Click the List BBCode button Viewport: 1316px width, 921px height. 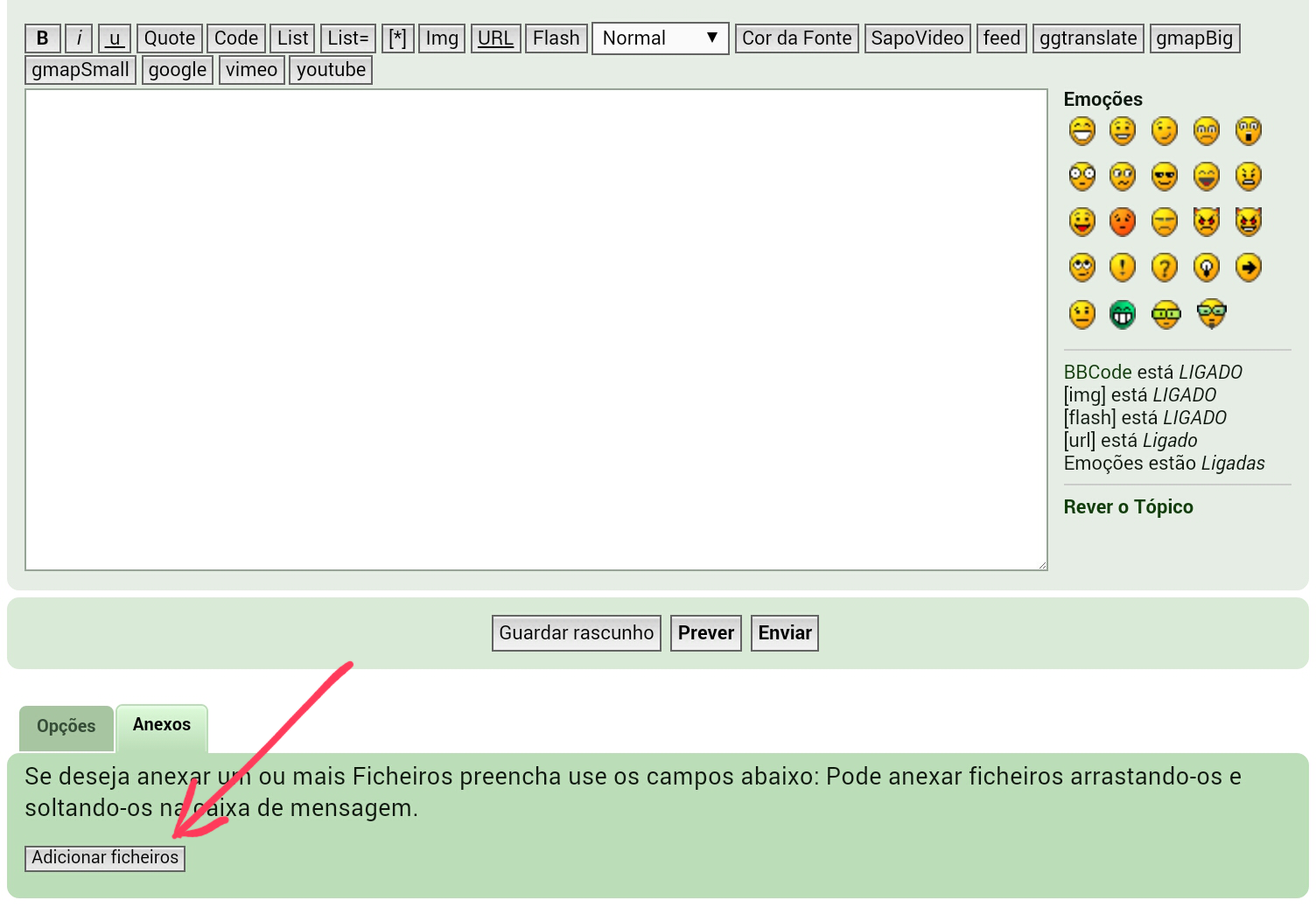click(292, 38)
